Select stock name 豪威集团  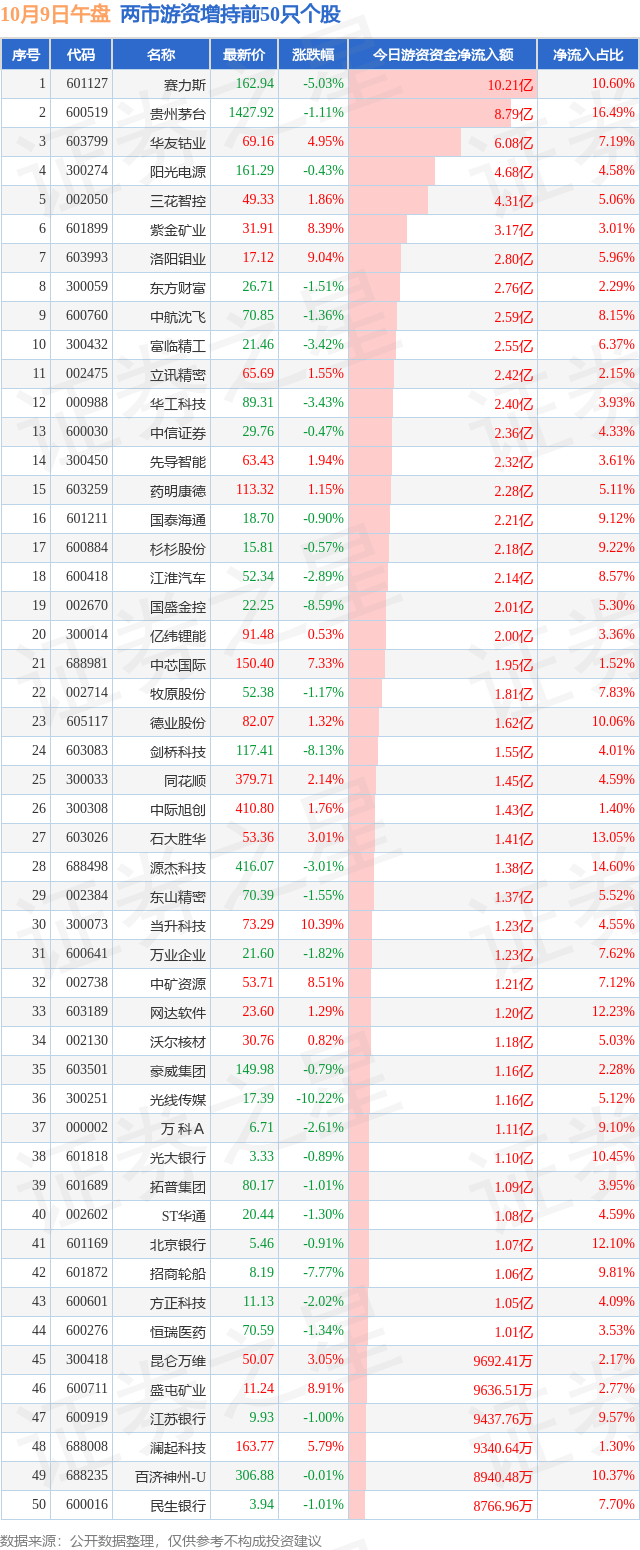[x=178, y=1071]
